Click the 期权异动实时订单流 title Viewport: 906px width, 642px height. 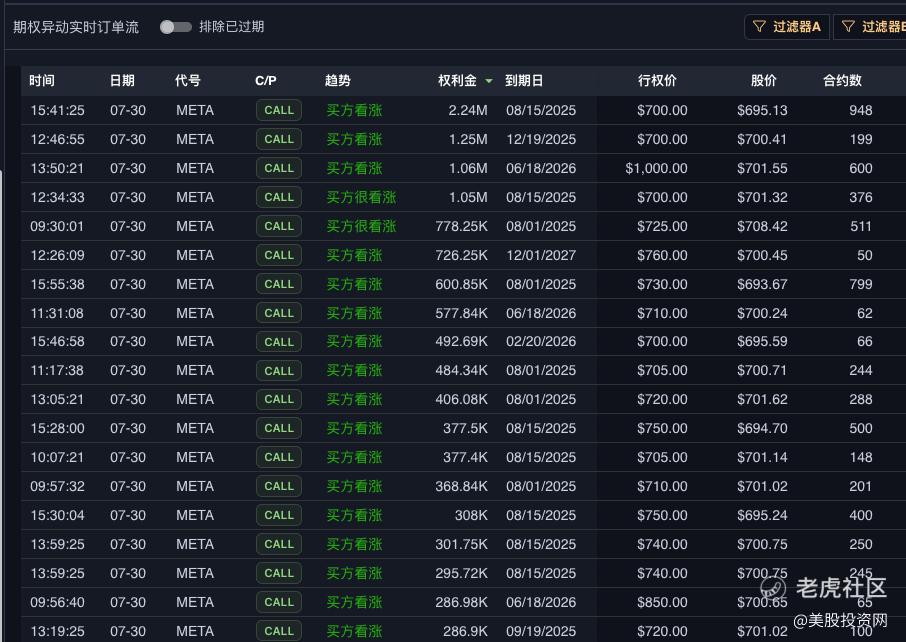click(76, 27)
